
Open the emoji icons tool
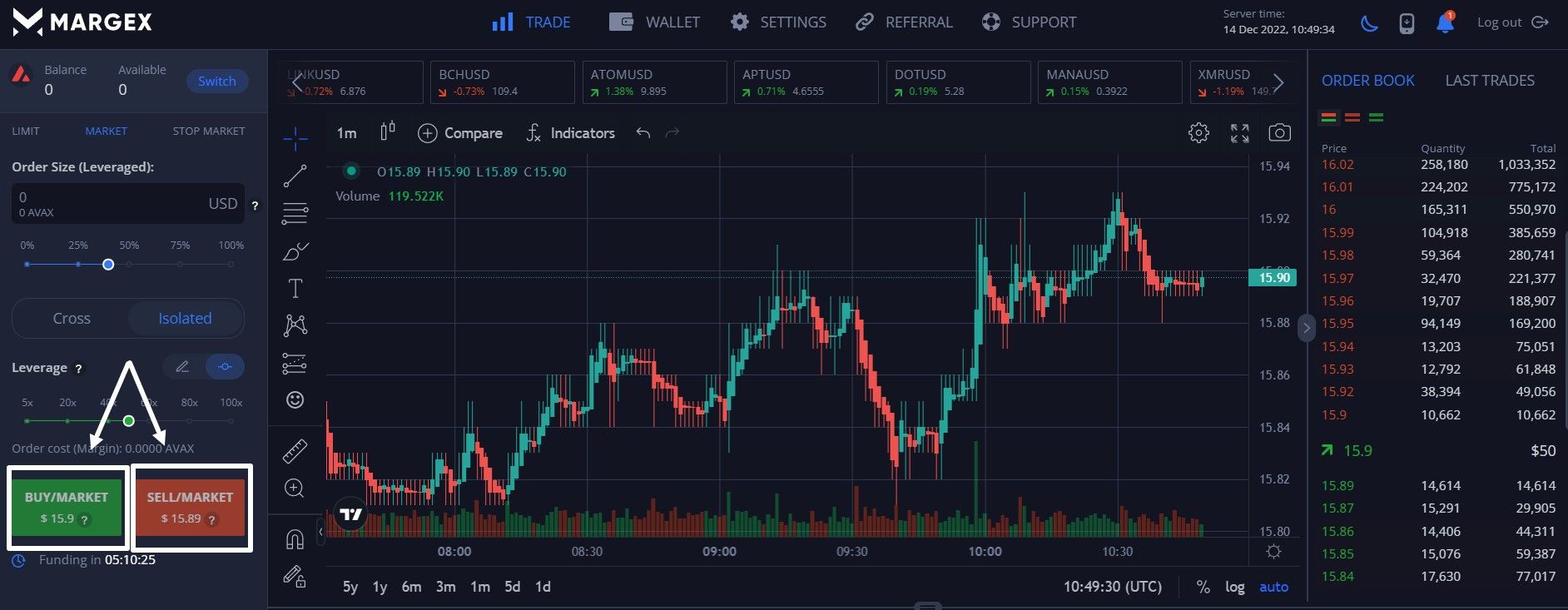[295, 400]
